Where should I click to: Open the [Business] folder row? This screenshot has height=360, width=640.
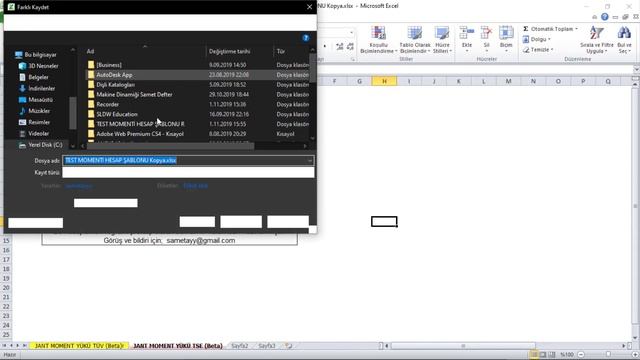click(198, 65)
